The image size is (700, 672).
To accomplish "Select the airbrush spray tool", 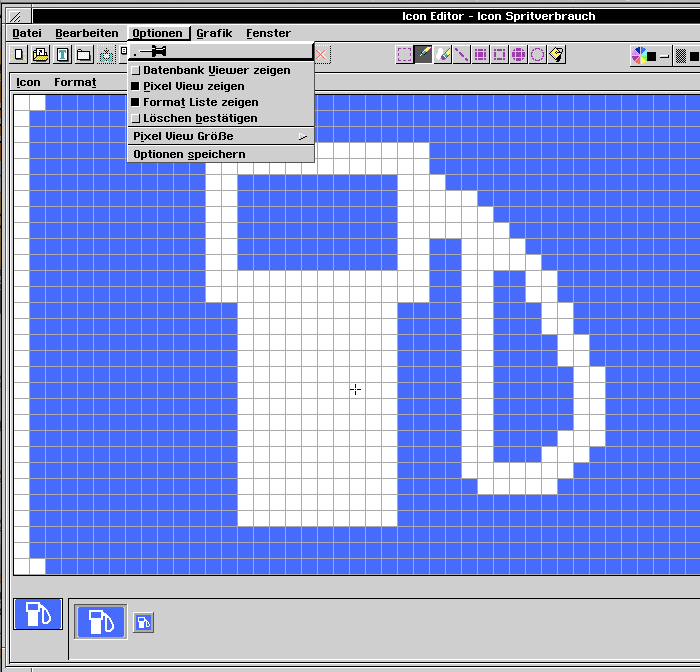I will coord(443,55).
